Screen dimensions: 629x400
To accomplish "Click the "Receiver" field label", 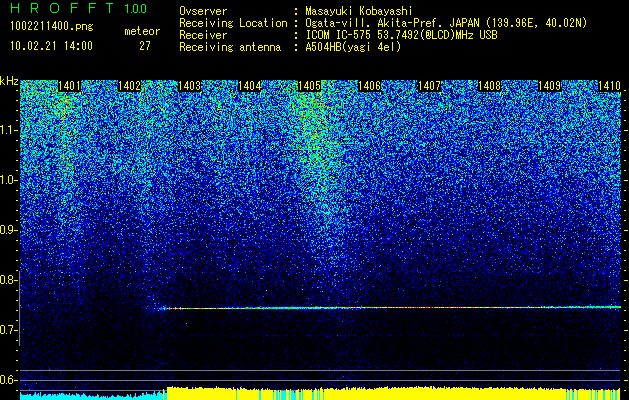I will tap(203, 35).
